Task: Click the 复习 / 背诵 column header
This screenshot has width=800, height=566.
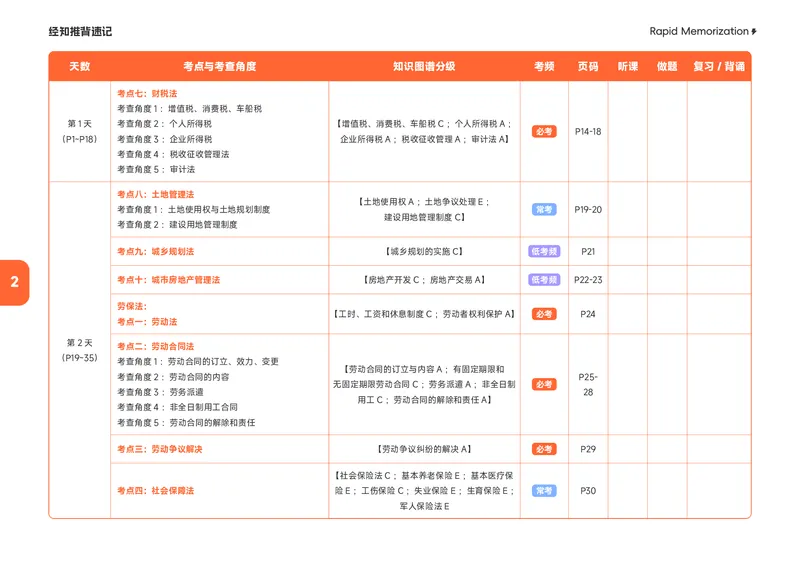Action: click(719, 66)
